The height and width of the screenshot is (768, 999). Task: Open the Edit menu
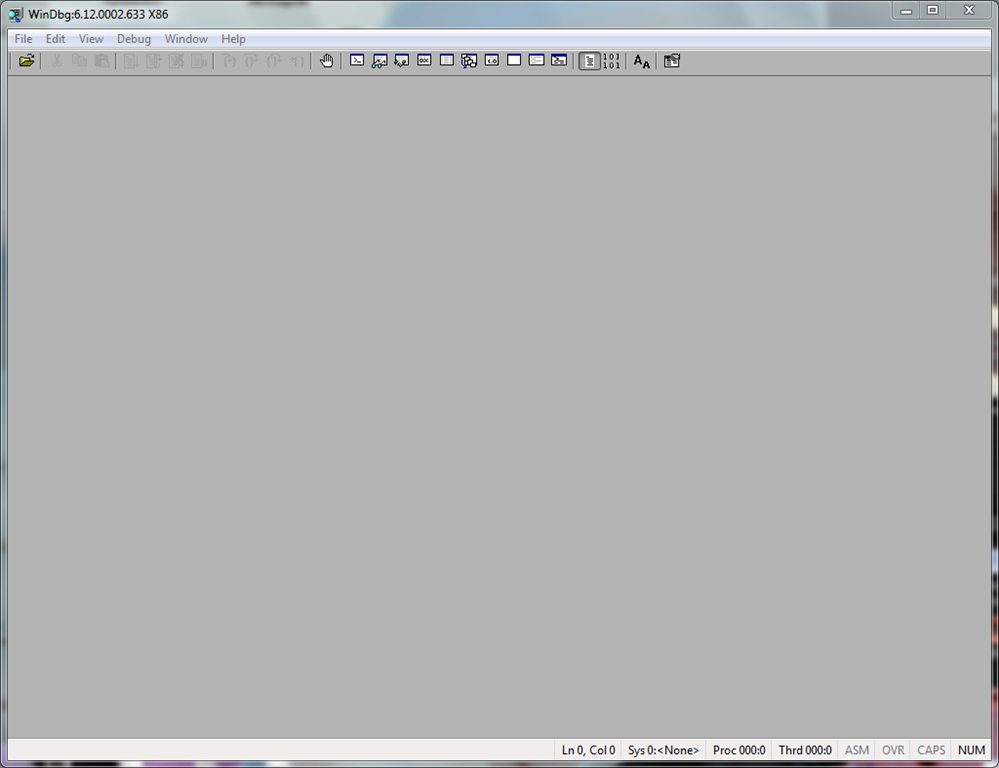[x=55, y=39]
